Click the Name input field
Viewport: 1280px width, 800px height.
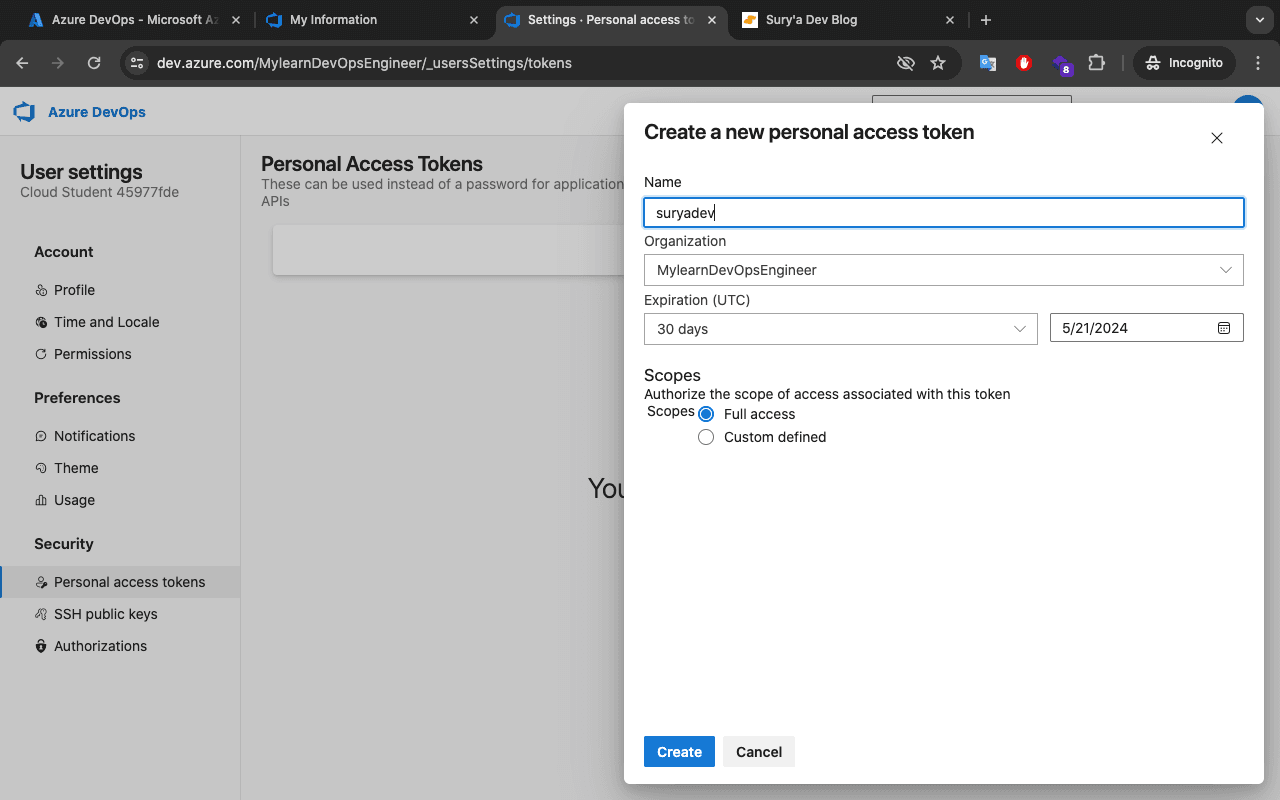pyautogui.click(x=944, y=212)
